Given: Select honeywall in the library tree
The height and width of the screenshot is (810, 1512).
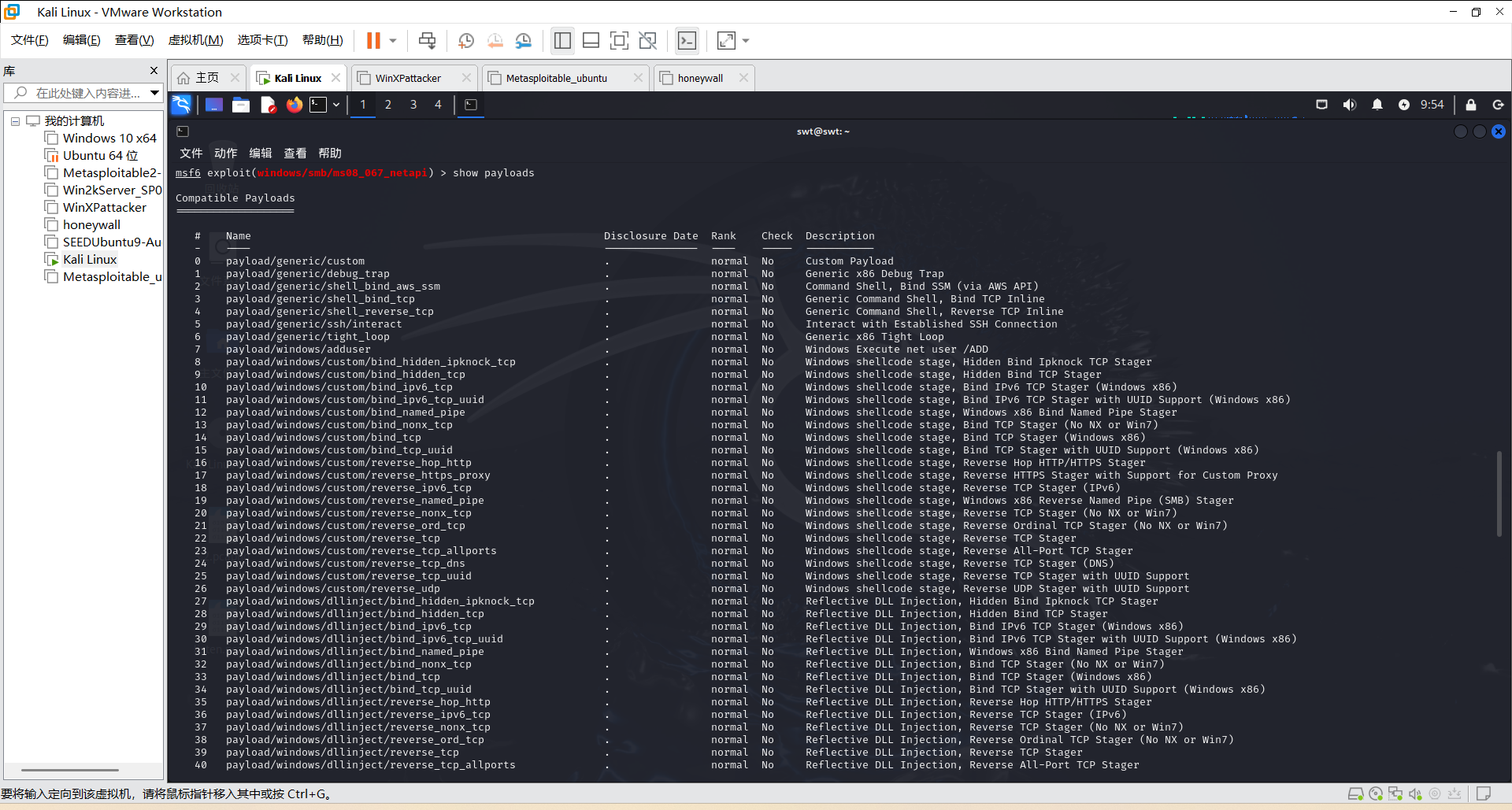Looking at the screenshot, I should 91,224.
